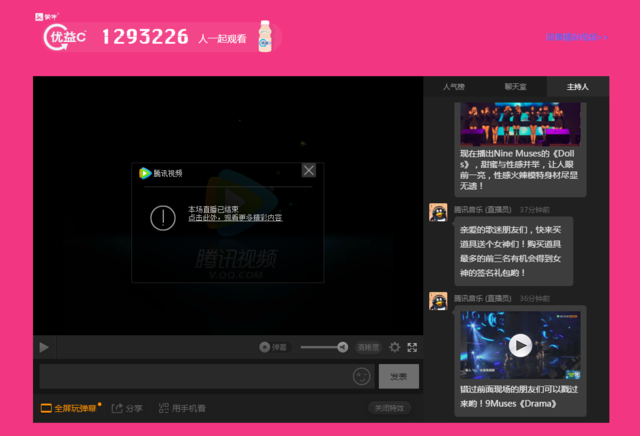Click link 点击此处,观看更多精彩内容
Viewport: 640px width, 436px height.
[235, 218]
